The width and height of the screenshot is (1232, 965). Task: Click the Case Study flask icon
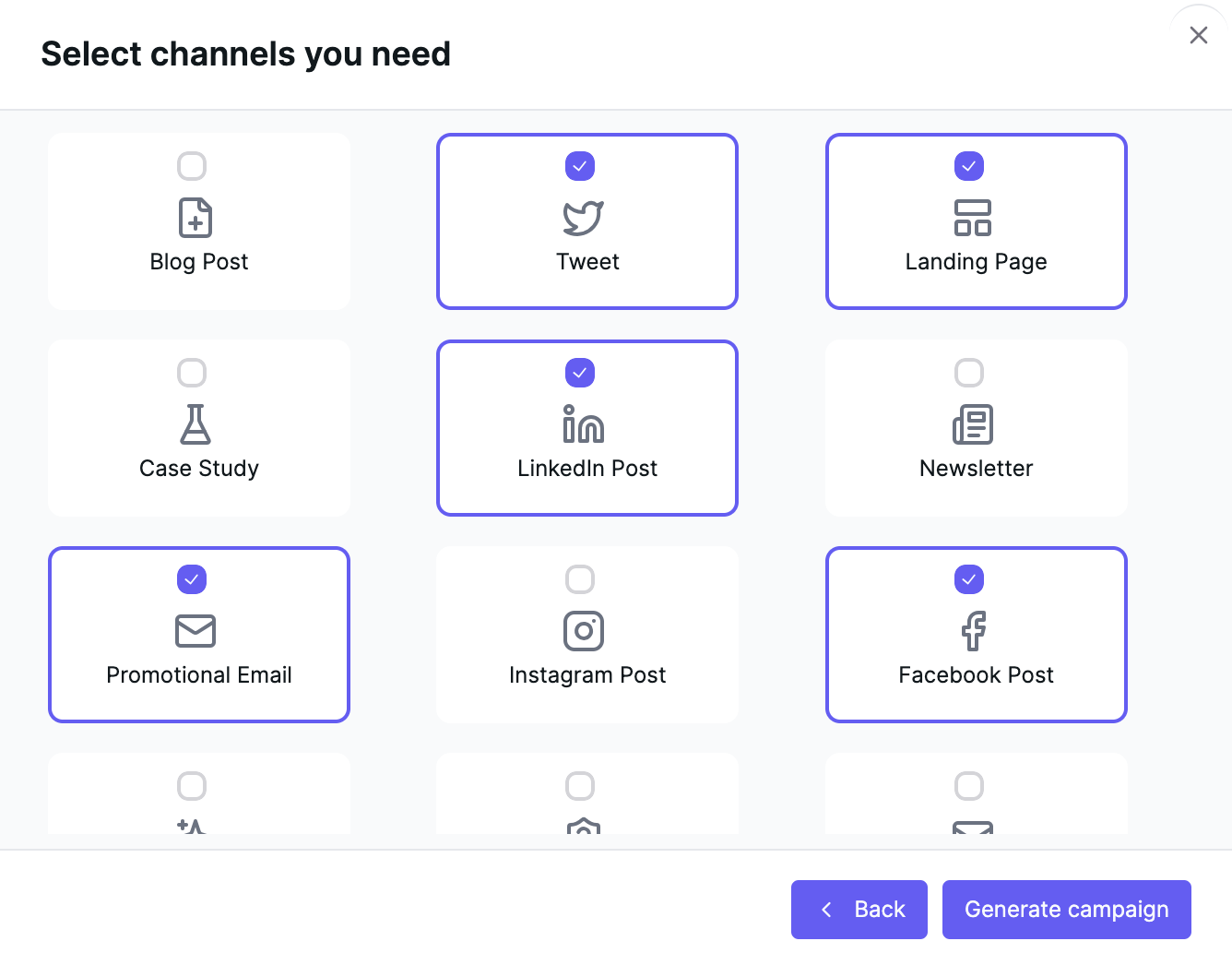(x=195, y=424)
